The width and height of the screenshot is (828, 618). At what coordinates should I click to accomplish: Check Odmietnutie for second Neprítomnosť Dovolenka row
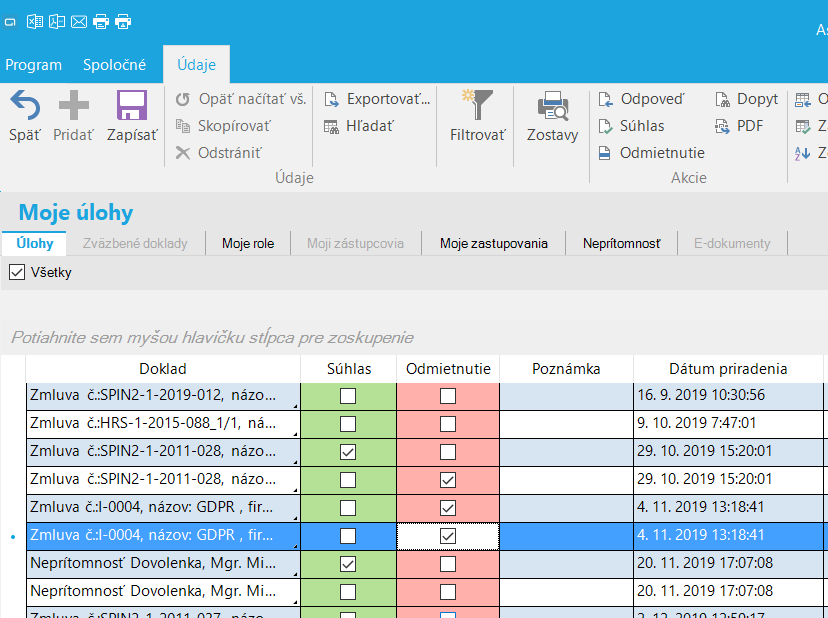click(448, 592)
